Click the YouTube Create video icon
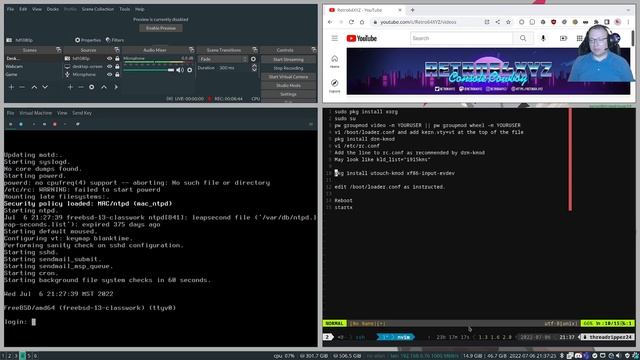Image resolution: width=640 pixels, height=360 pixels. [563, 38]
